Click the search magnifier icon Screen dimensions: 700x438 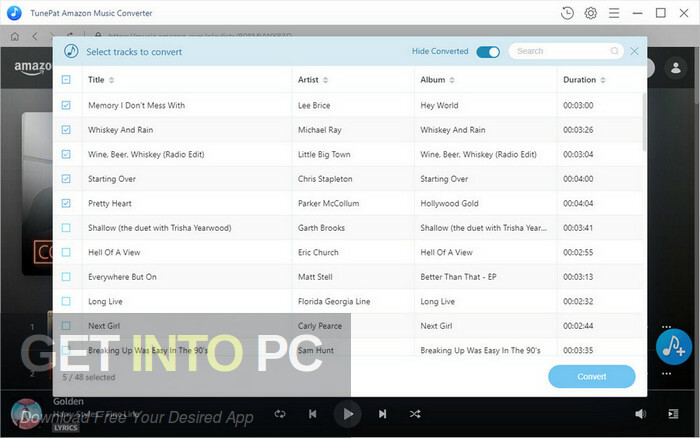point(614,51)
